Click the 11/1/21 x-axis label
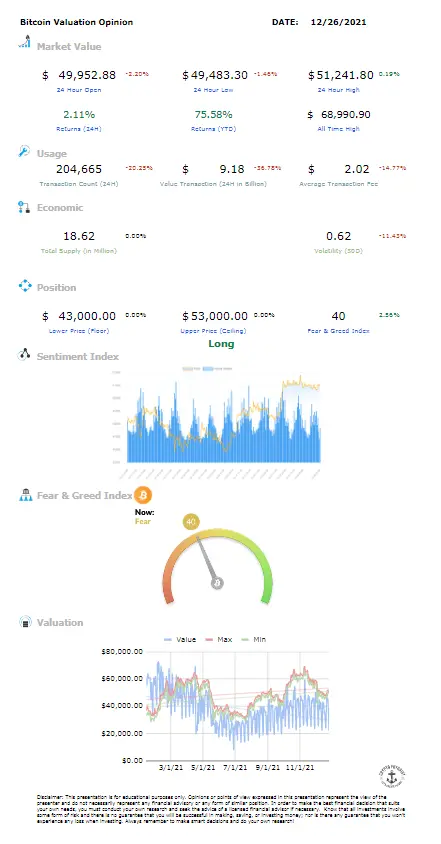 tap(300, 768)
